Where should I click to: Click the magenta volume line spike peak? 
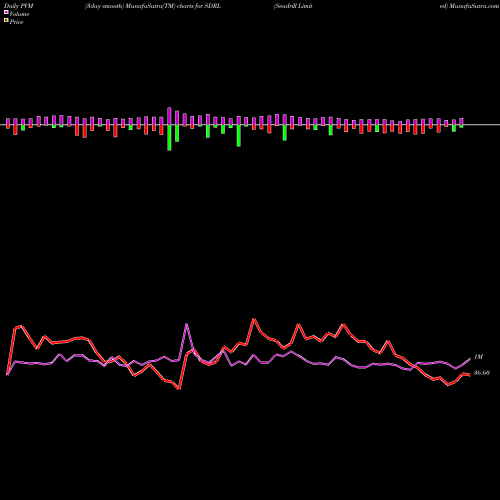coord(186,324)
